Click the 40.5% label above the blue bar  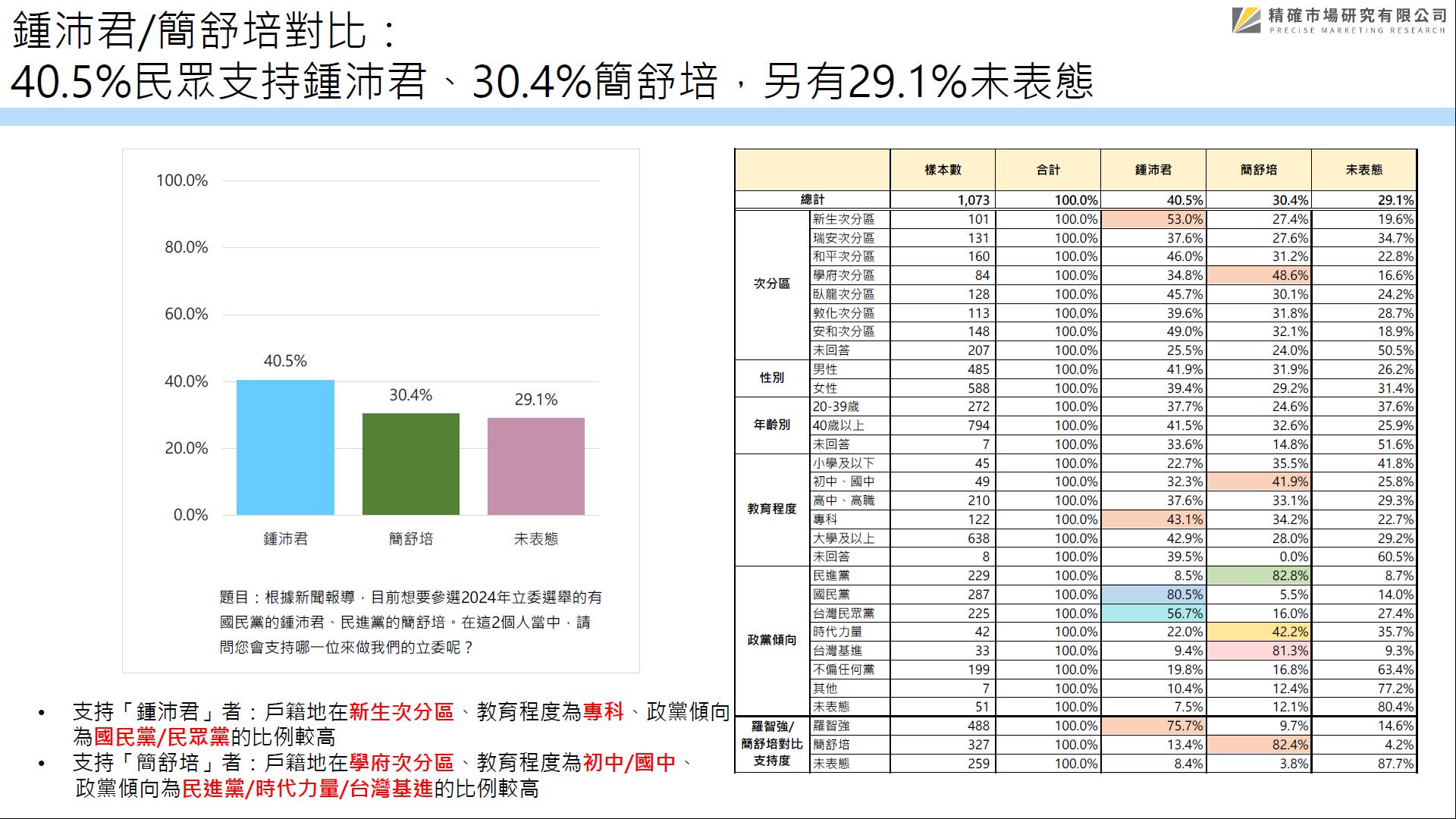(x=285, y=361)
